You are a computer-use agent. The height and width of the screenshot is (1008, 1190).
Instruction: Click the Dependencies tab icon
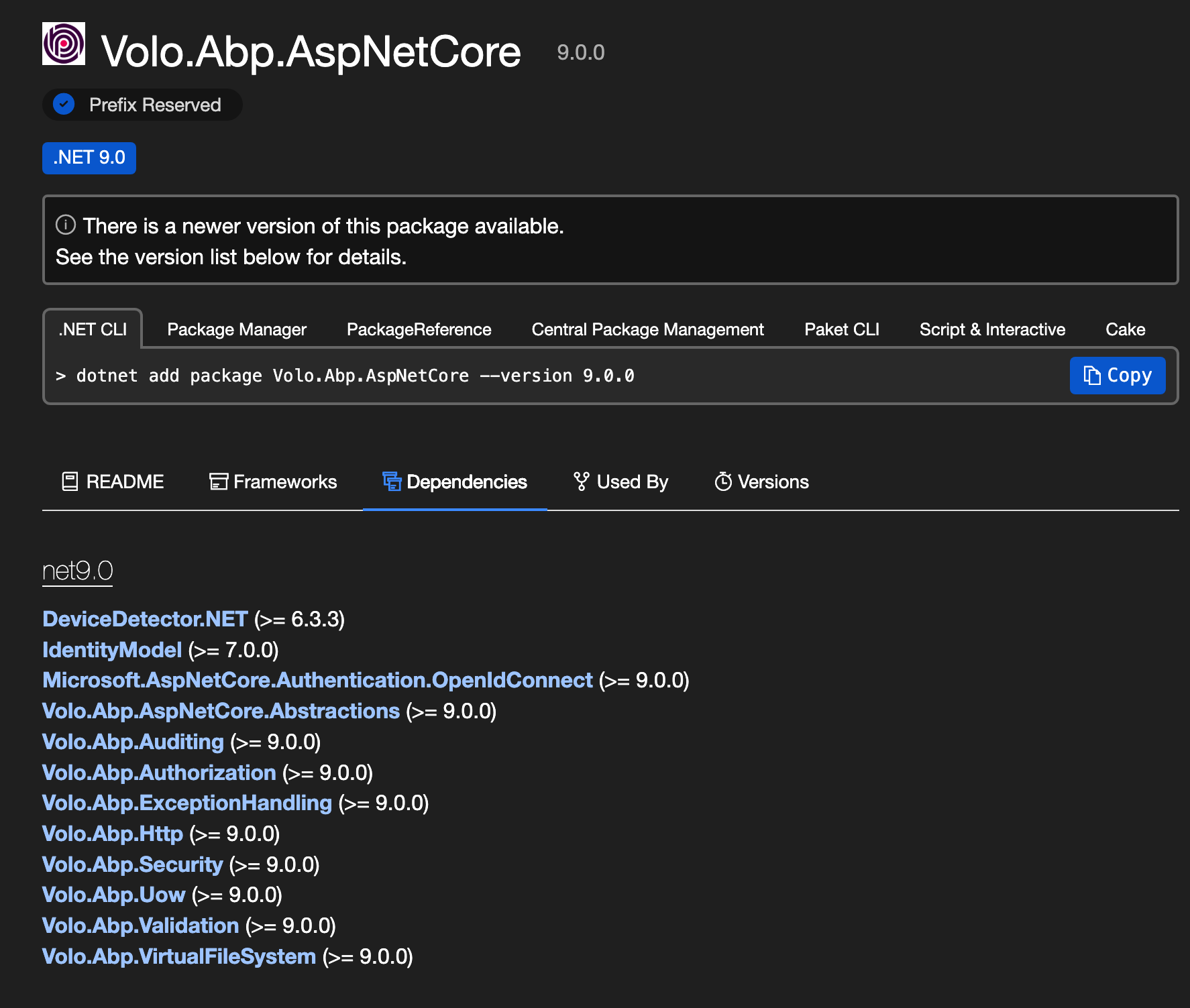coord(392,482)
